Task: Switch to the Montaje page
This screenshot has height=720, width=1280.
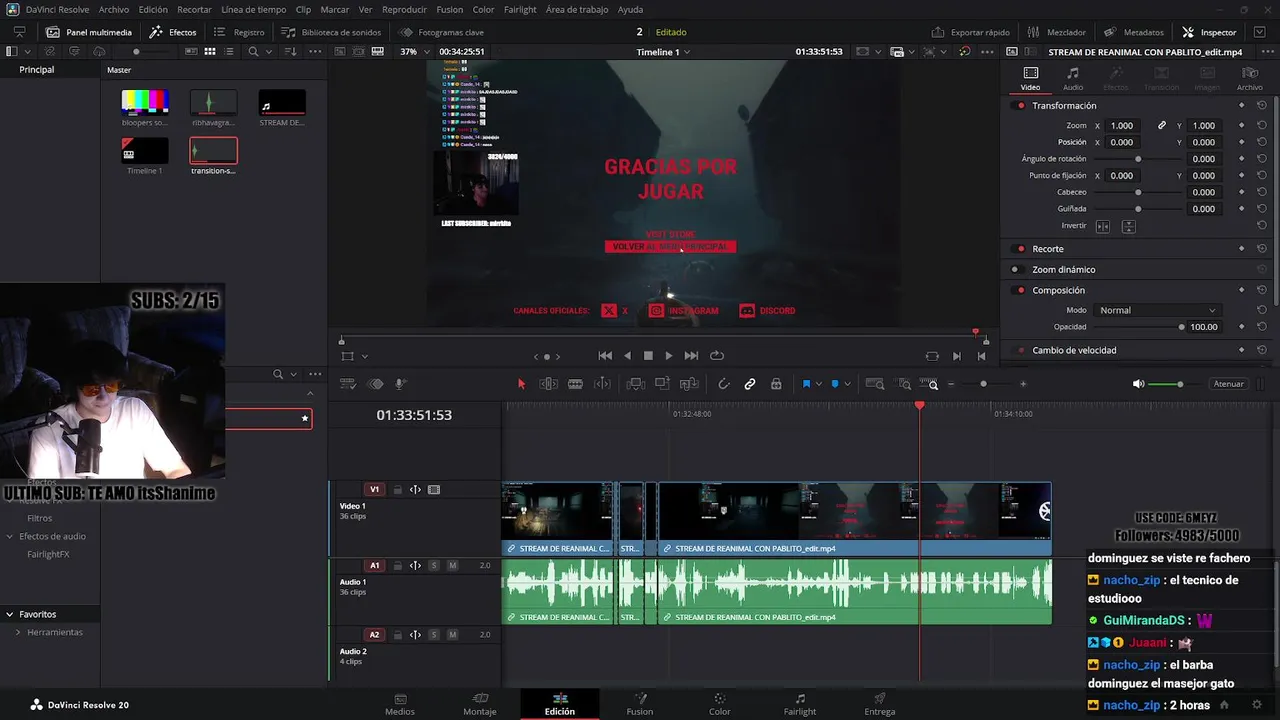Action: (480, 704)
